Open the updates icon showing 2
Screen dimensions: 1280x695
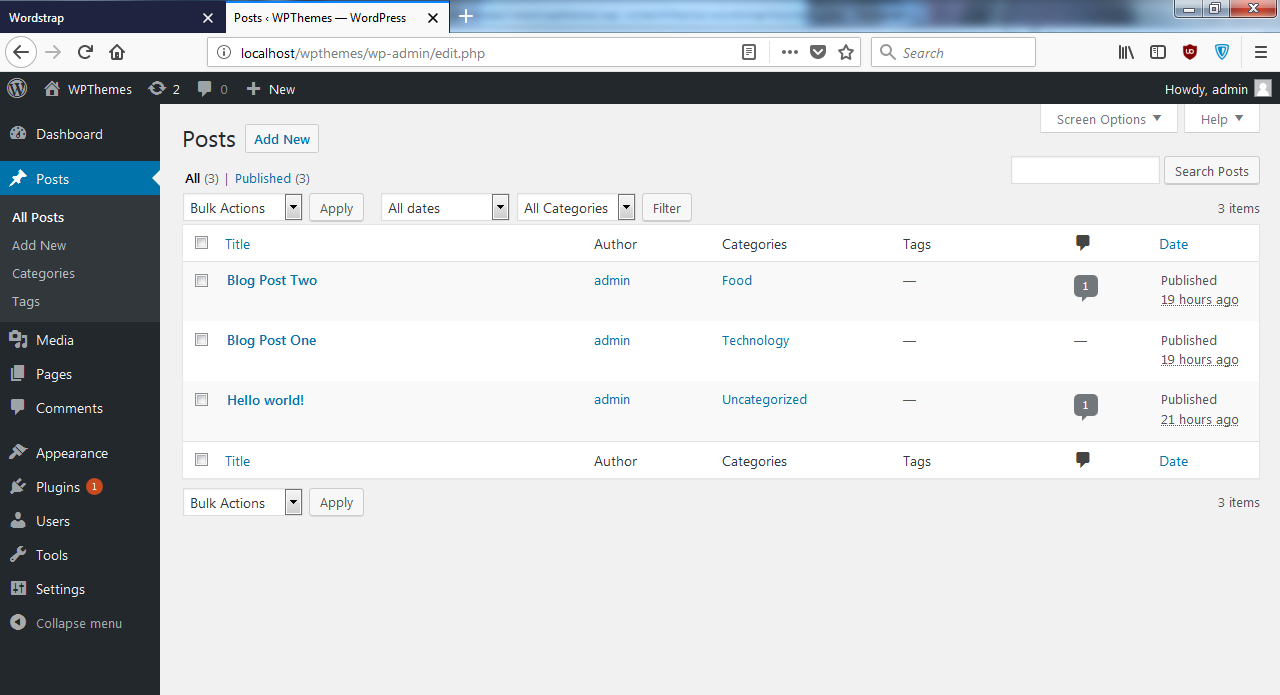pos(157,89)
